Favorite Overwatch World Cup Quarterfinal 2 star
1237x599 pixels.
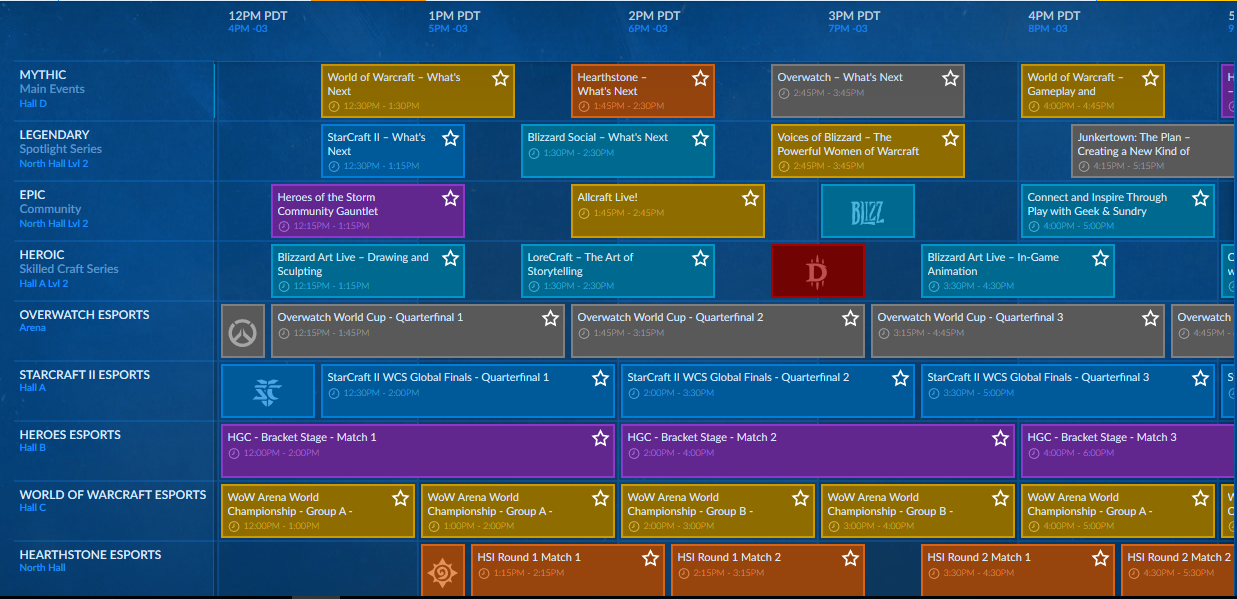(850, 318)
